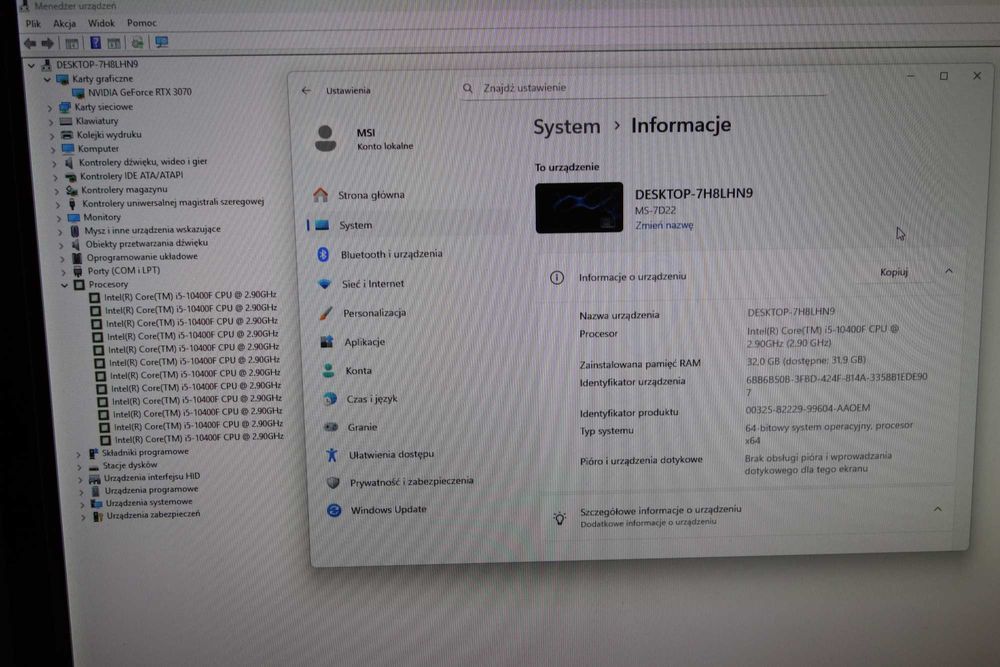Click the Bluetooth i urządzenia icon
The width and height of the screenshot is (1000, 667).
coord(323,254)
